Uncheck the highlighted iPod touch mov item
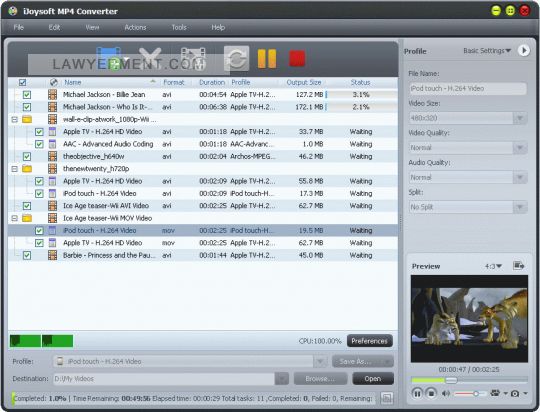Viewport: 540px width, 412px height. (39, 230)
